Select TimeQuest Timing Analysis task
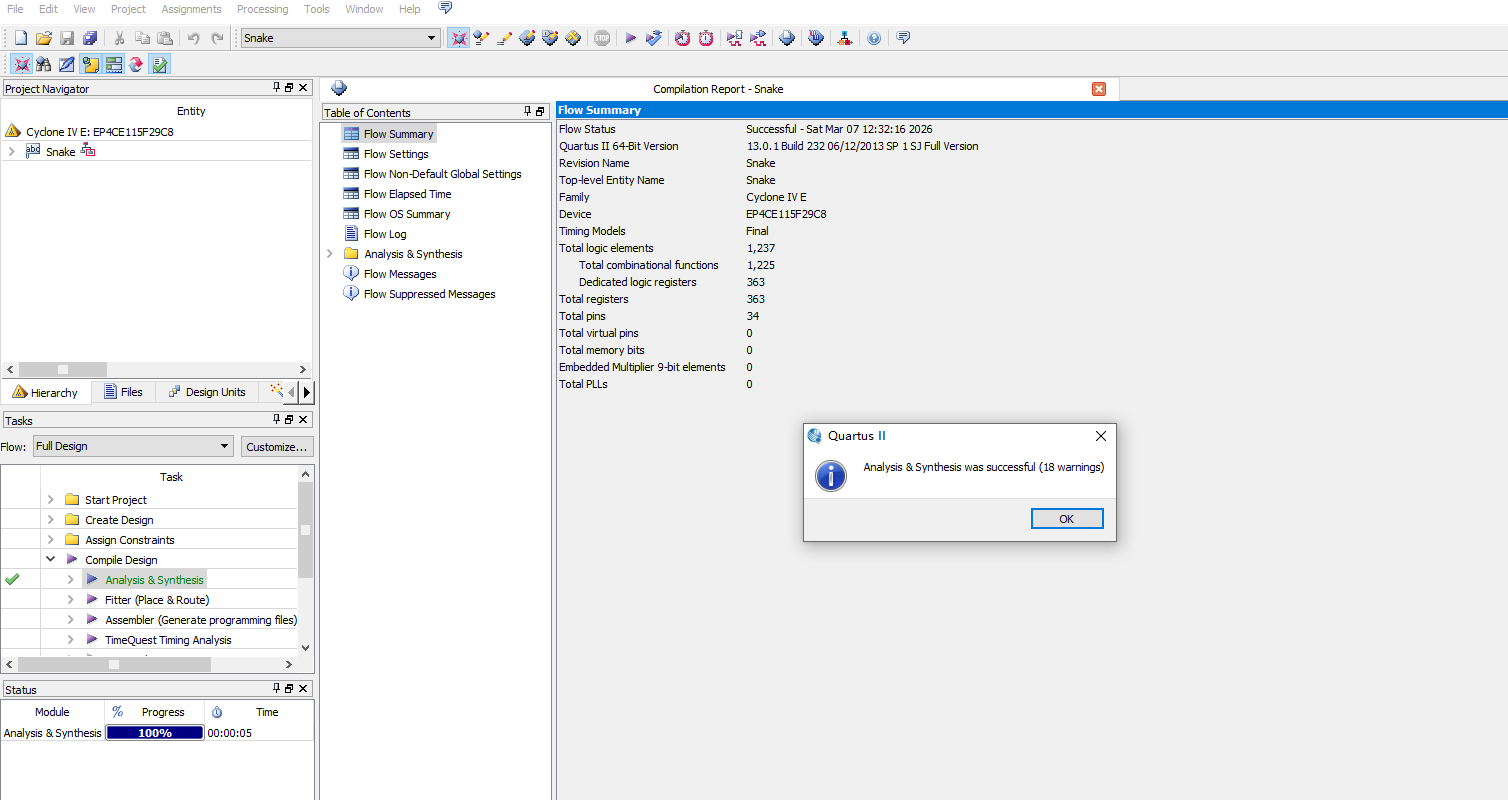The image size is (1508, 800). click(168, 640)
